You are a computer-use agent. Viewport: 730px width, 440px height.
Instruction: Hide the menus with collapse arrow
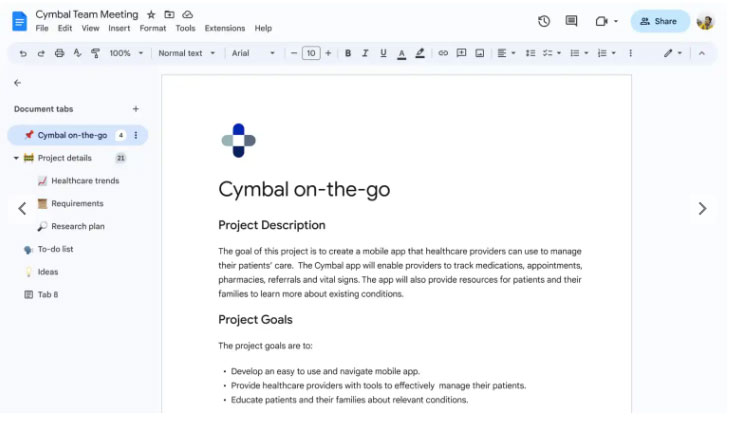702,53
